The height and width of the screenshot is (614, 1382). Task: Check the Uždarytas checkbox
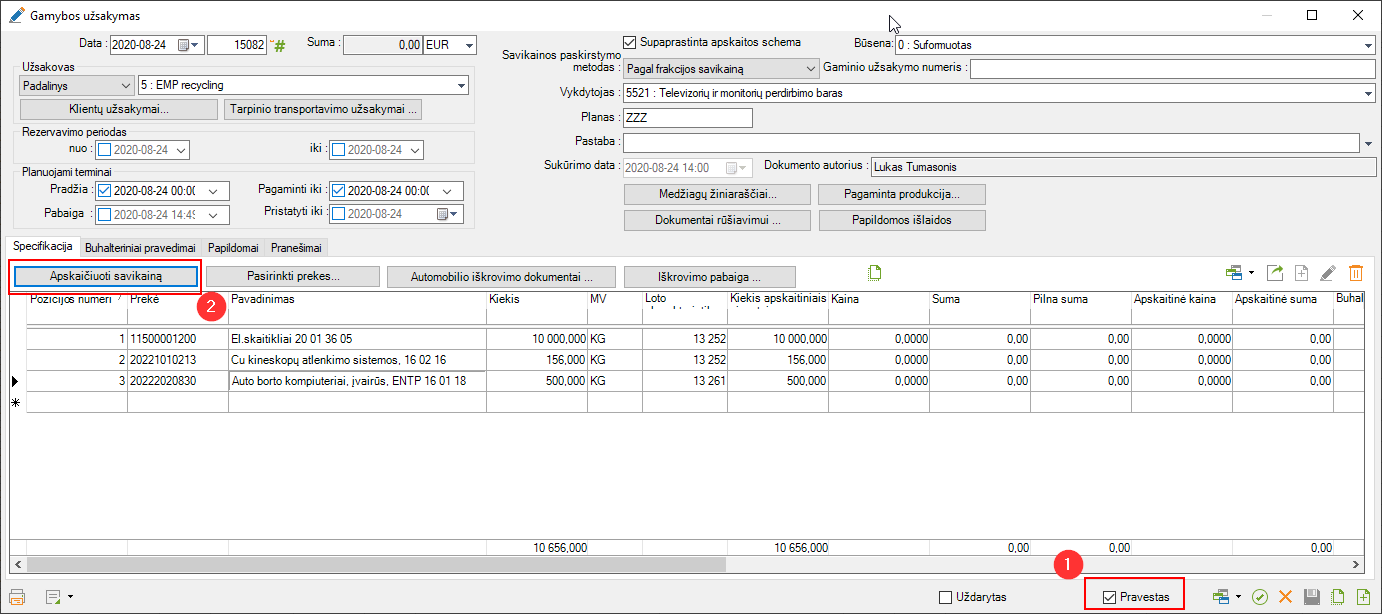coord(946,597)
